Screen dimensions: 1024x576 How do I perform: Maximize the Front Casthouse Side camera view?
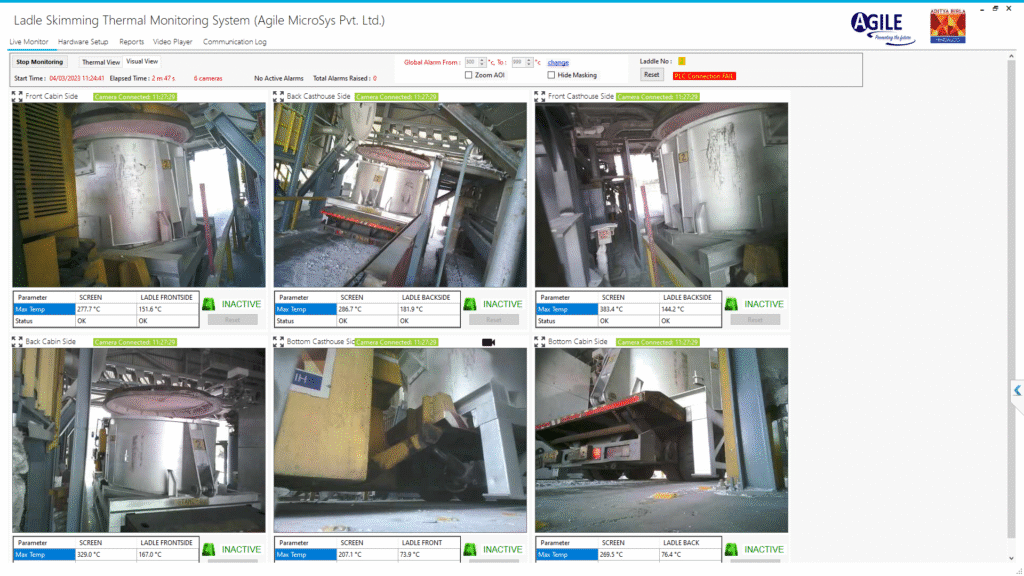(541, 97)
